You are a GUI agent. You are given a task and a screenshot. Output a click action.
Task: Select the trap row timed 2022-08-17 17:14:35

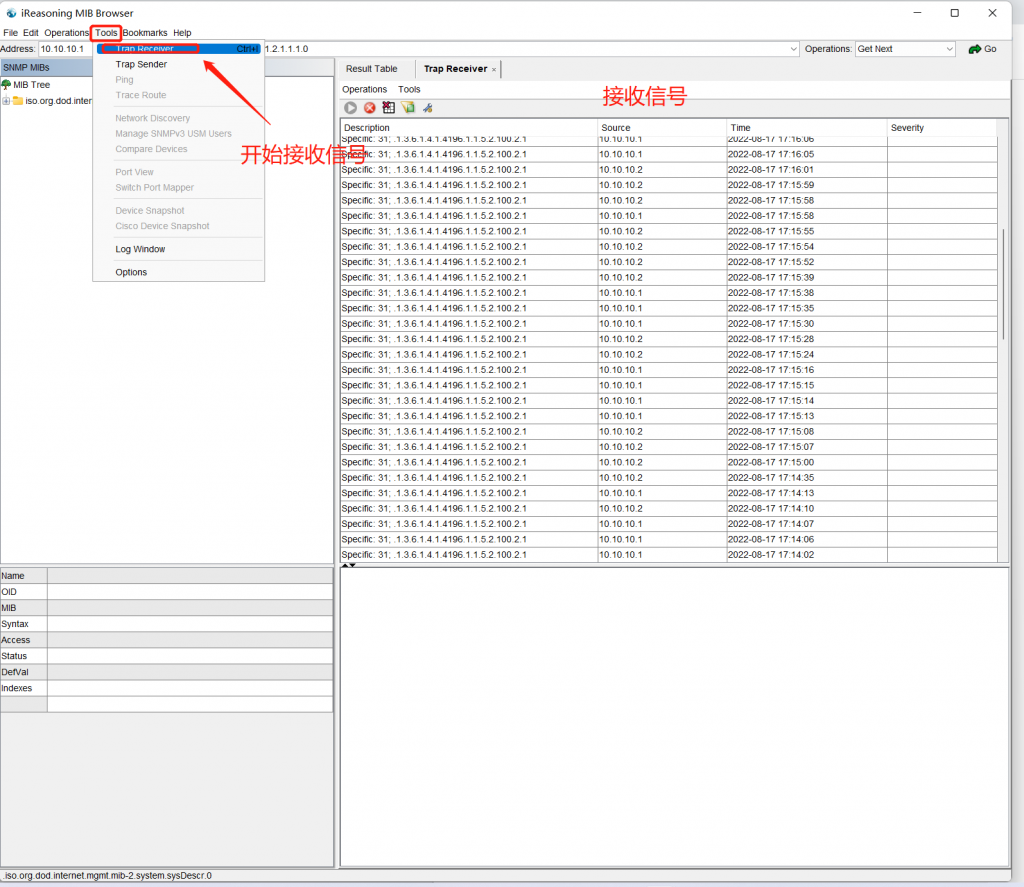point(669,477)
